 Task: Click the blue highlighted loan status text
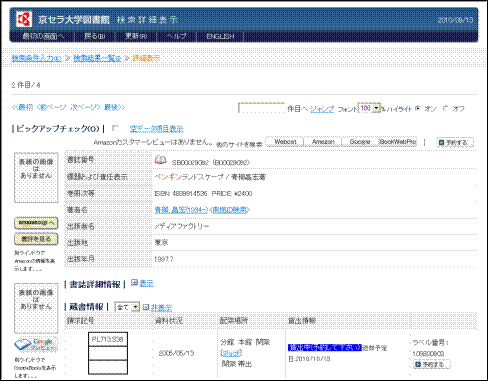click(325, 347)
